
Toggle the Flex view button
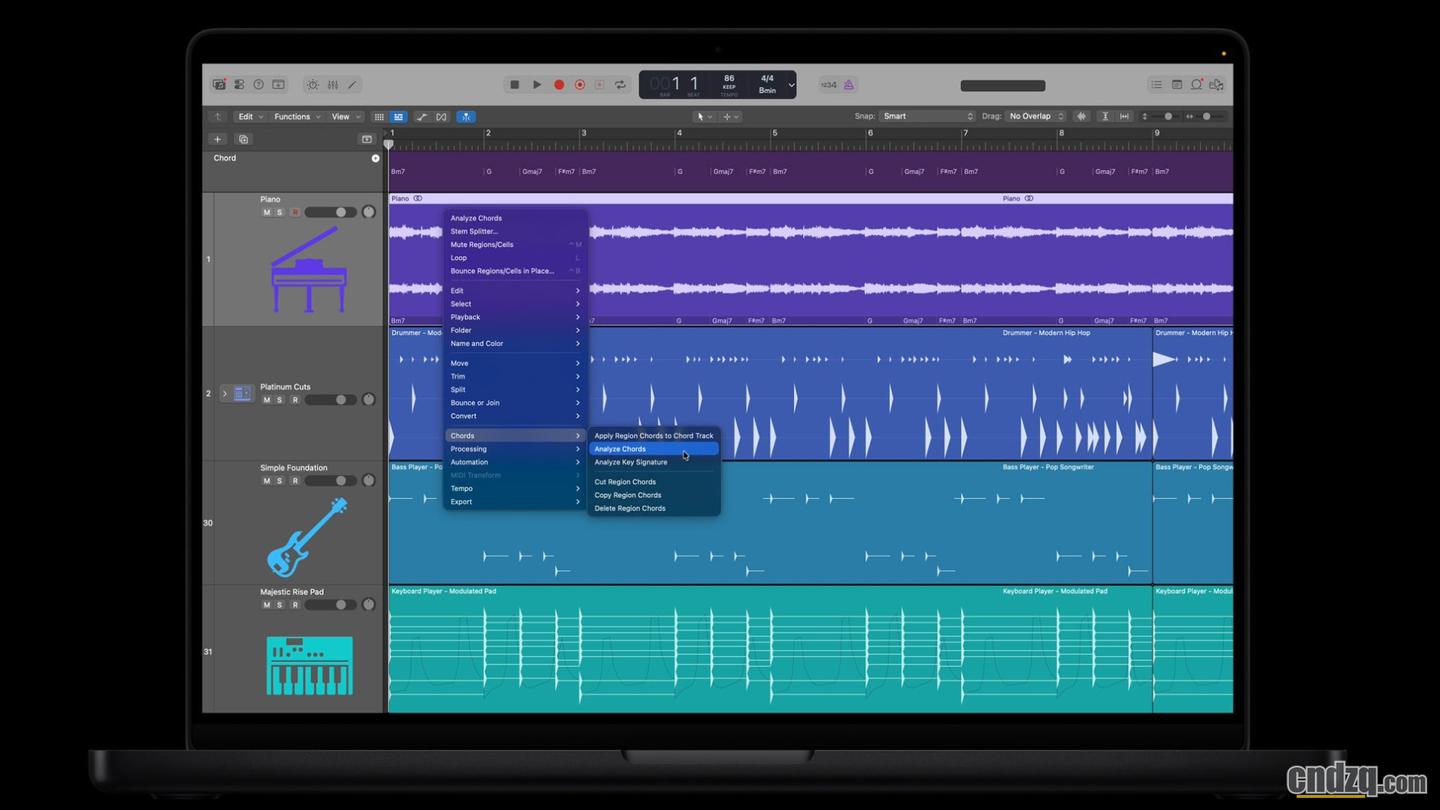click(441, 117)
